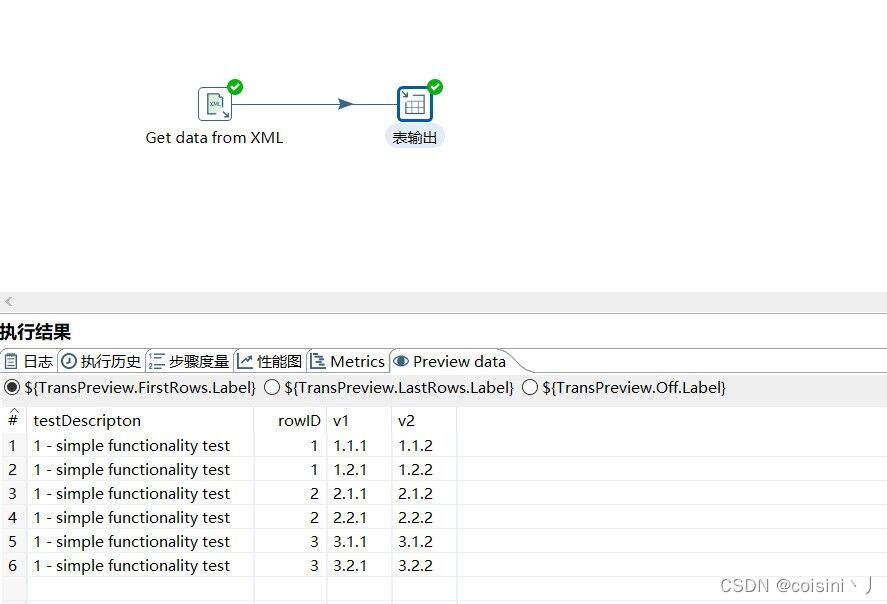Click the Metrics tab graph icon
Viewport: 887px width, 604px height.
[x=320, y=361]
